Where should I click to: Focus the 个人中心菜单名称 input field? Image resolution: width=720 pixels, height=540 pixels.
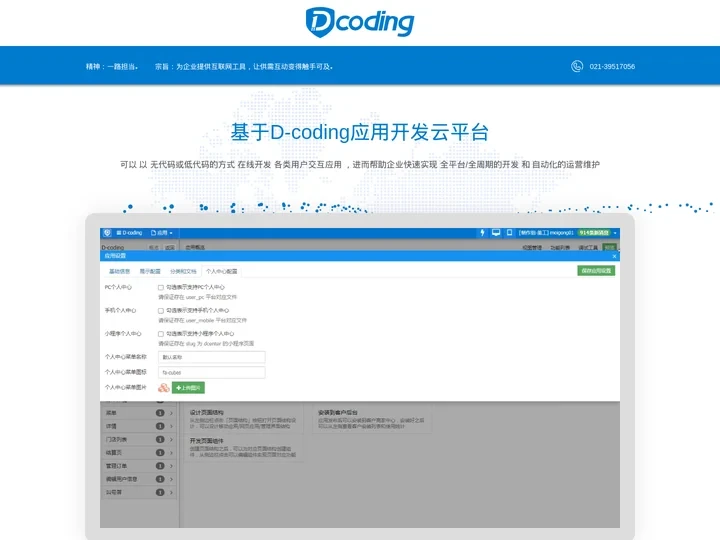[212, 357]
